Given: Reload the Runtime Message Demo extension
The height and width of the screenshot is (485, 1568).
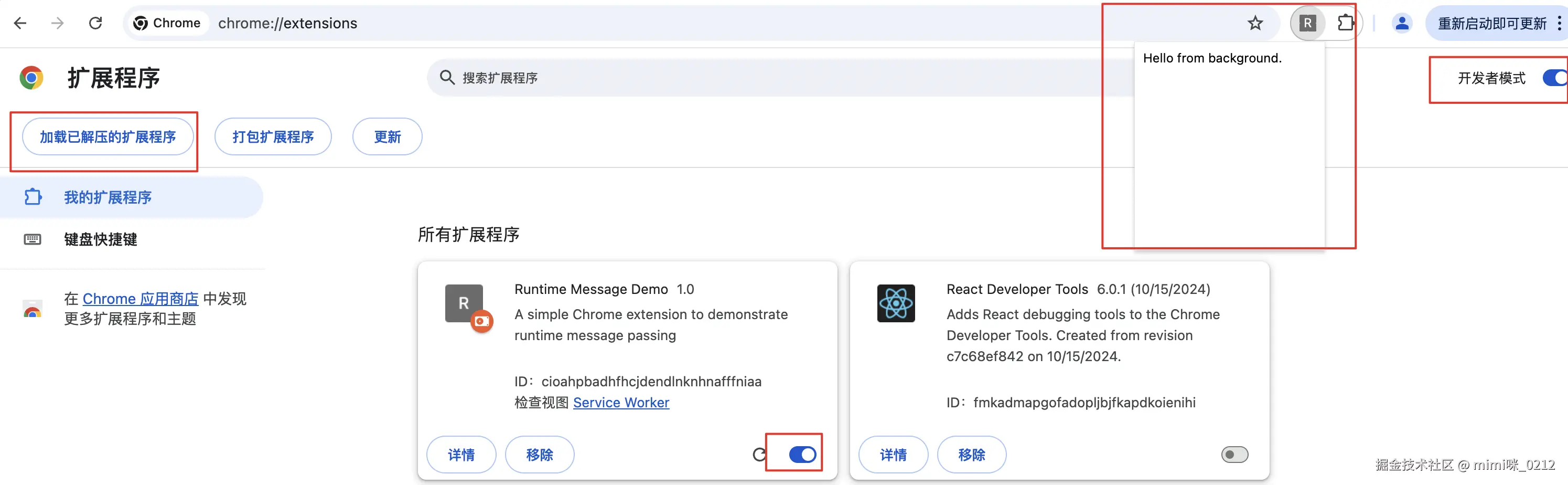Looking at the screenshot, I should click(759, 455).
